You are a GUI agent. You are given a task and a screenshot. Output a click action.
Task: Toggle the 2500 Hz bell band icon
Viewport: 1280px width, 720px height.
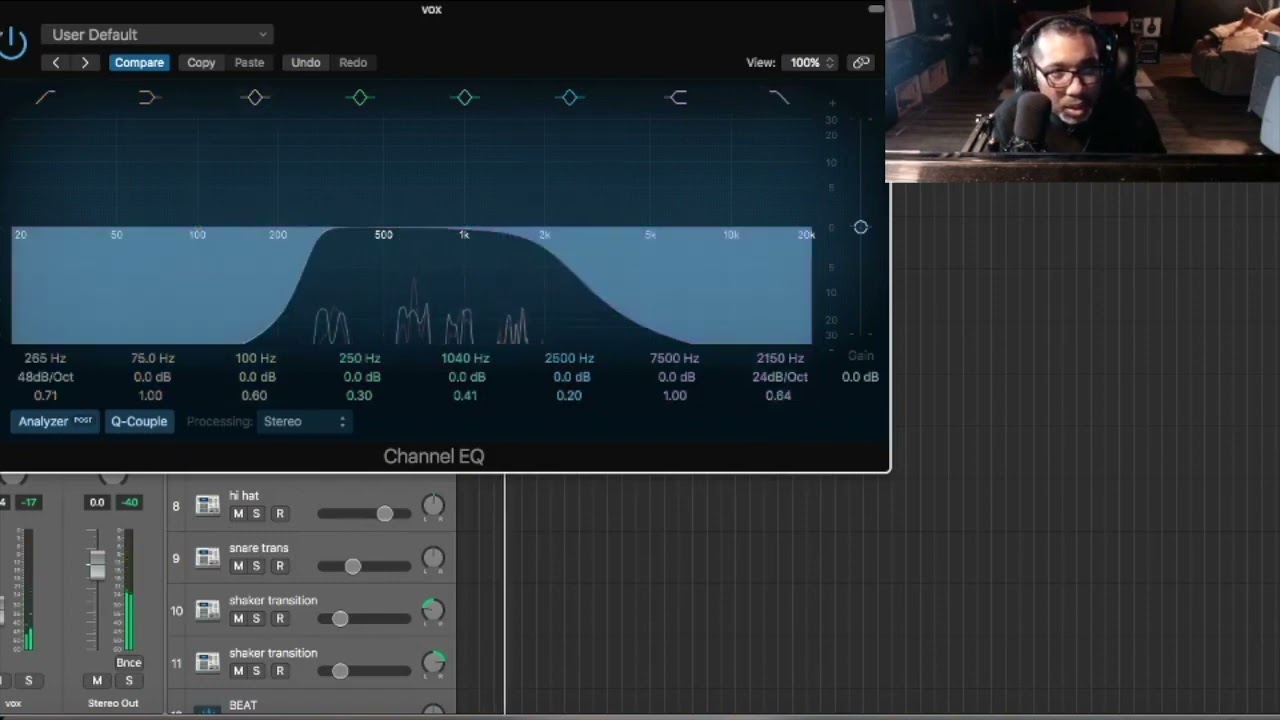point(569,97)
